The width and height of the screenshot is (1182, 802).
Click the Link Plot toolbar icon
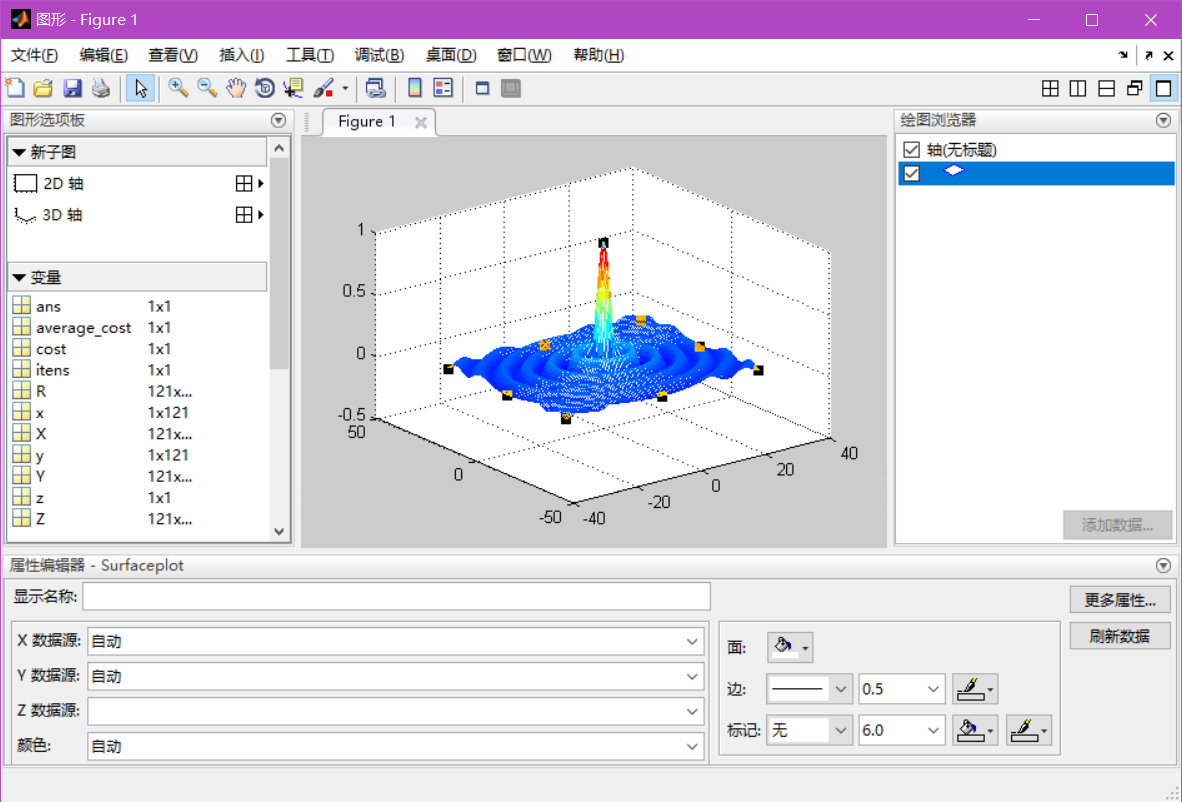click(x=374, y=88)
